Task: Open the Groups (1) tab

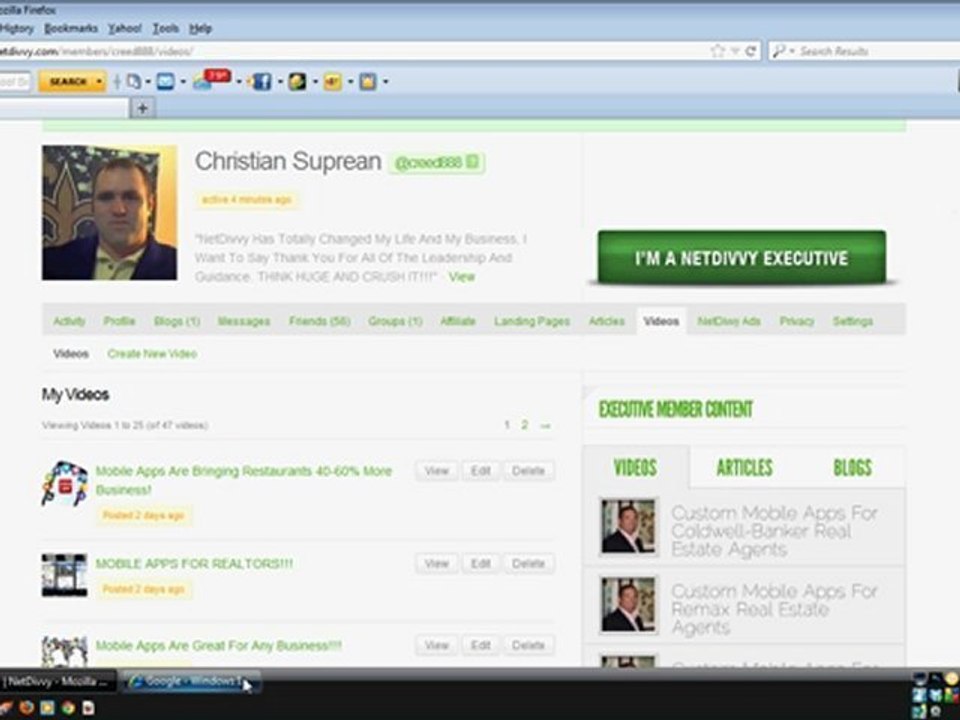Action: click(395, 321)
